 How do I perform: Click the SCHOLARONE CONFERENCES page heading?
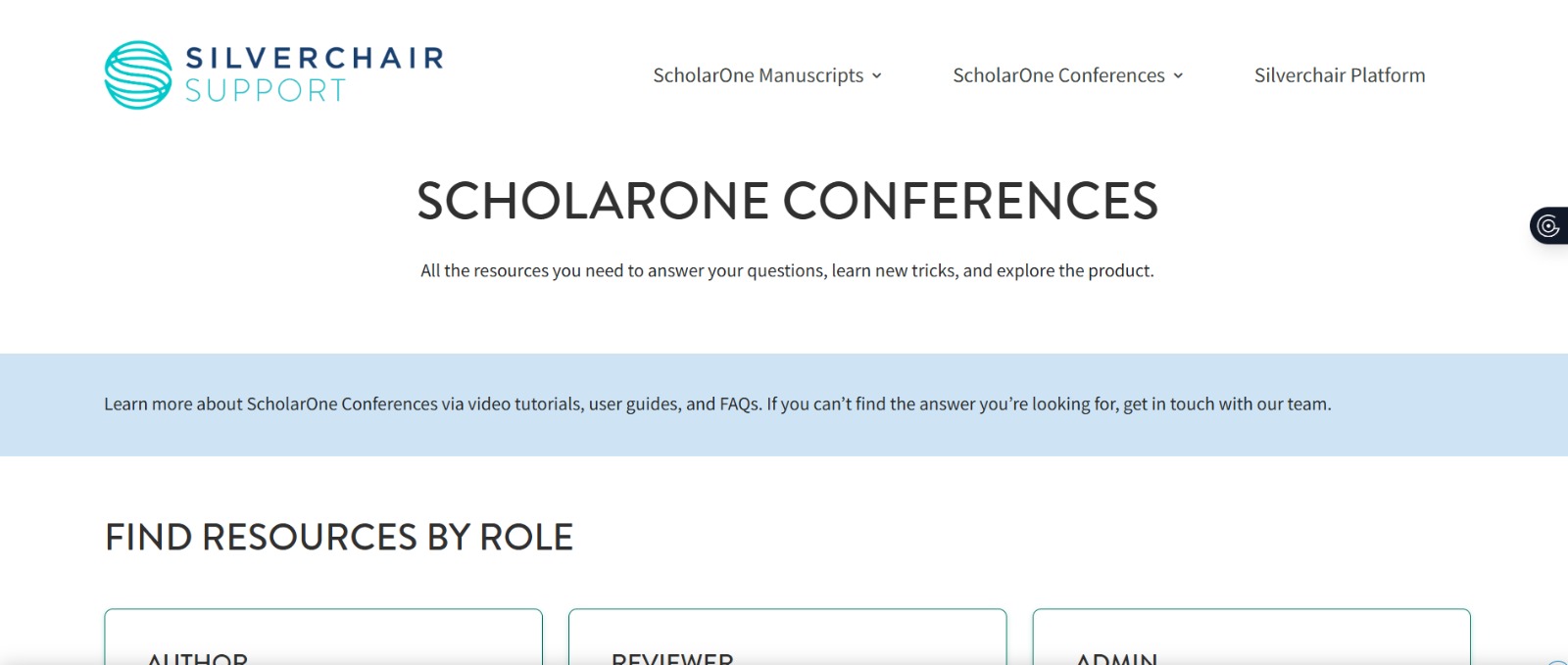tap(787, 201)
